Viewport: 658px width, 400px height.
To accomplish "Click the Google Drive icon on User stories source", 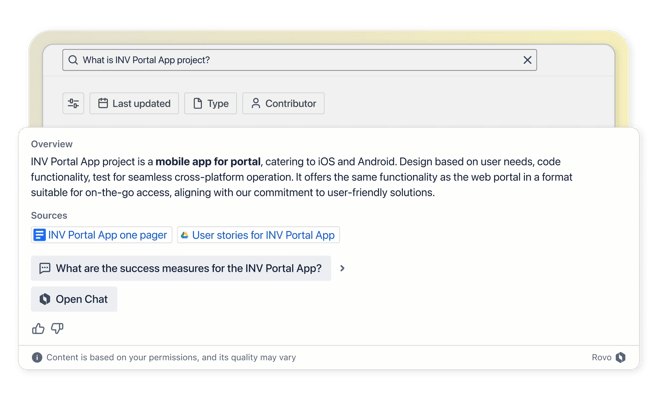I will click(x=184, y=235).
